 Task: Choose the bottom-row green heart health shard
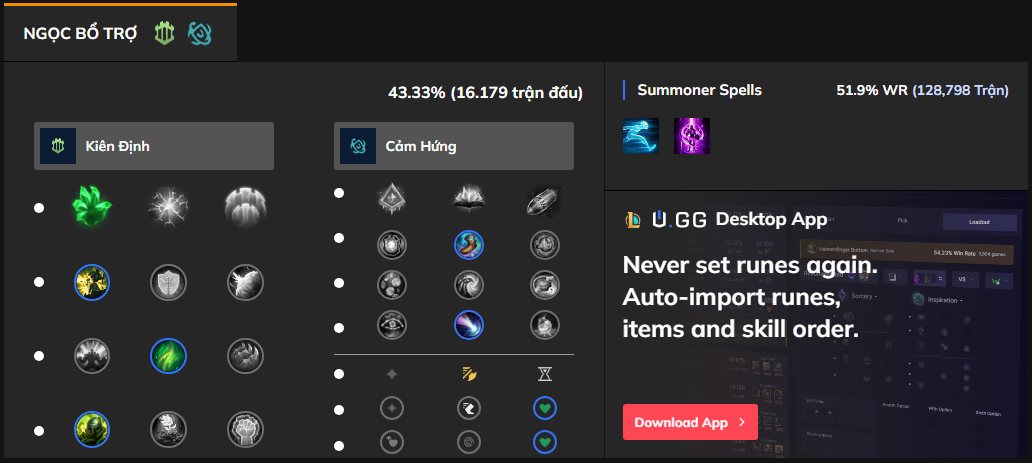[544, 440]
